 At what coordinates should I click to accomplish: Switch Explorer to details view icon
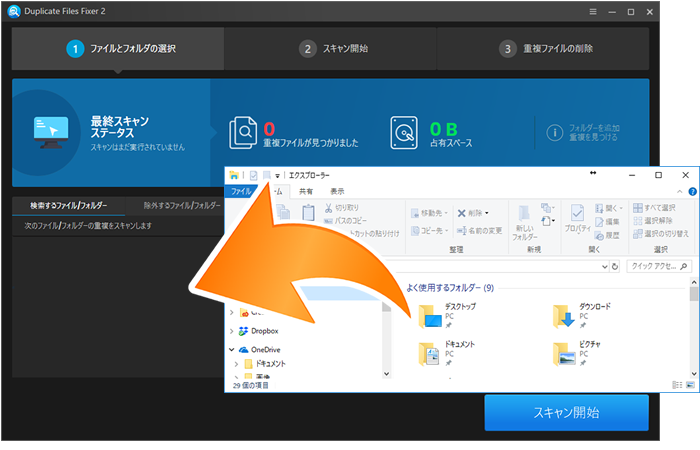click(677, 385)
